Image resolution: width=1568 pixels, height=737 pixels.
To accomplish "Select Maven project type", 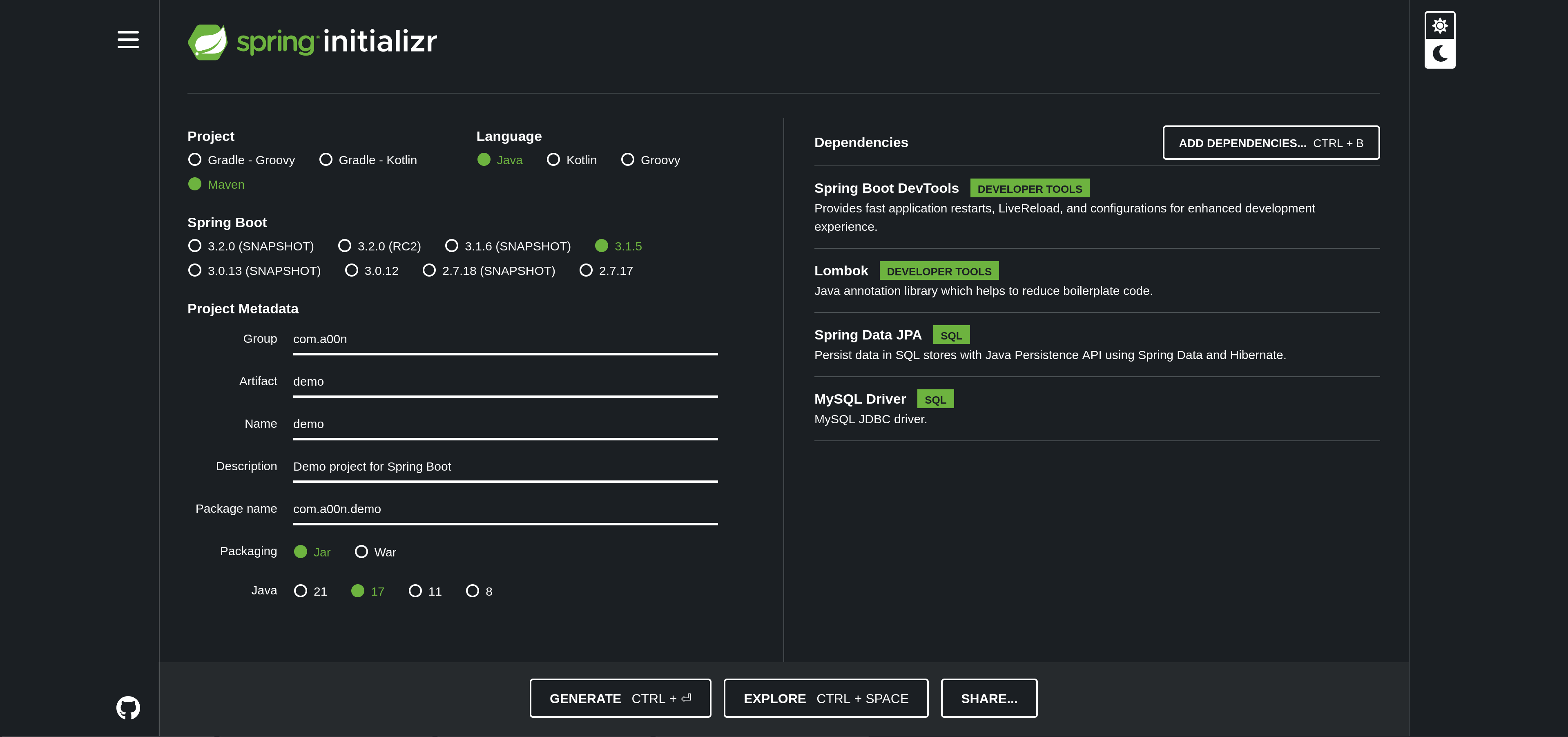I will [x=217, y=184].
